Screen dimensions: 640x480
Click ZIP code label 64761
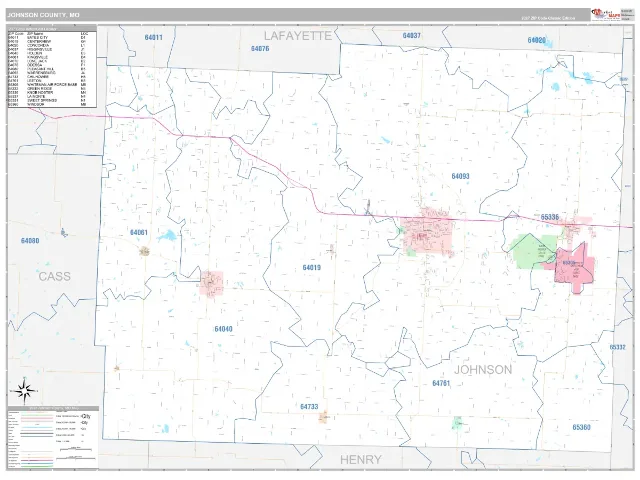pos(441,383)
